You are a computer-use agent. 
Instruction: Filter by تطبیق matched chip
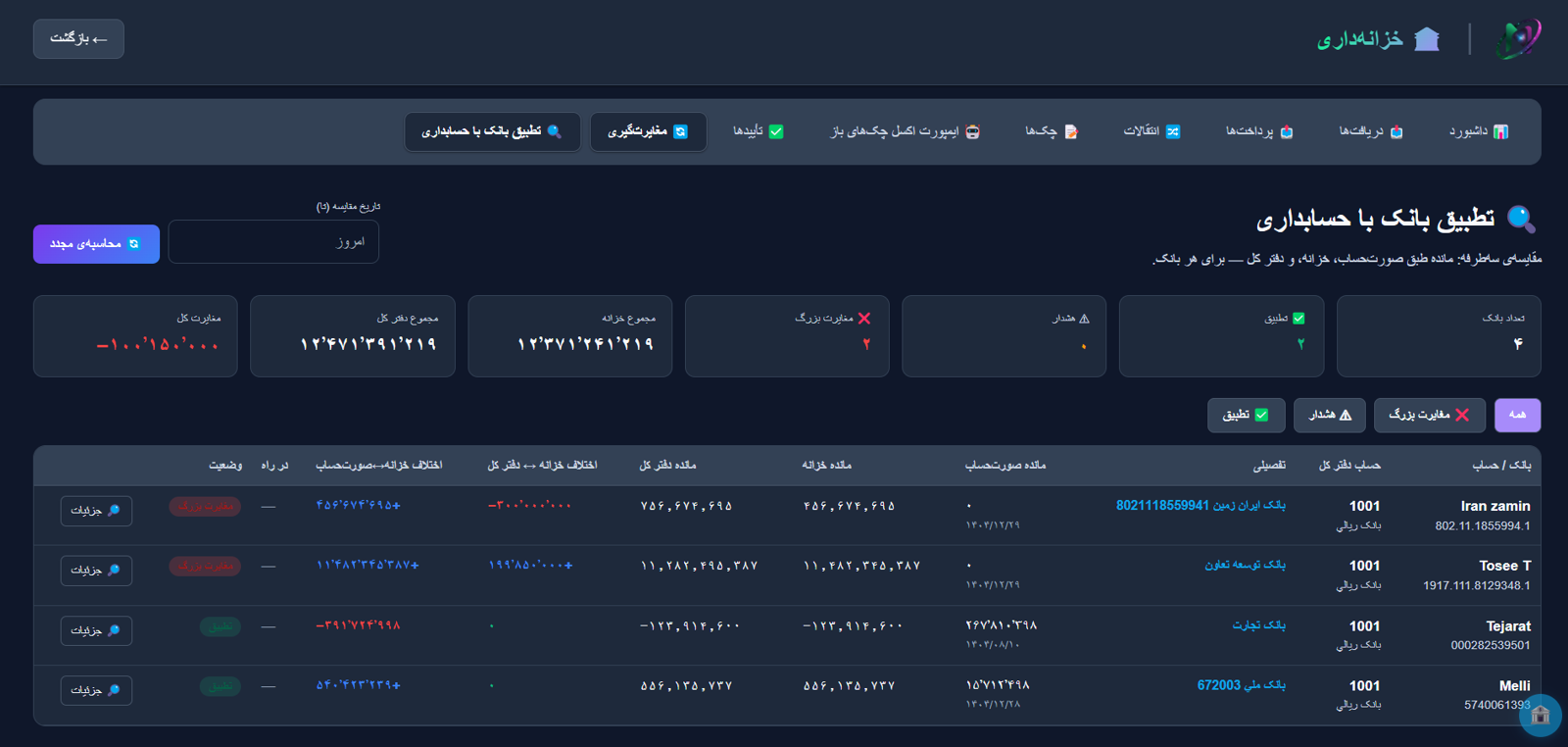[x=1246, y=415]
